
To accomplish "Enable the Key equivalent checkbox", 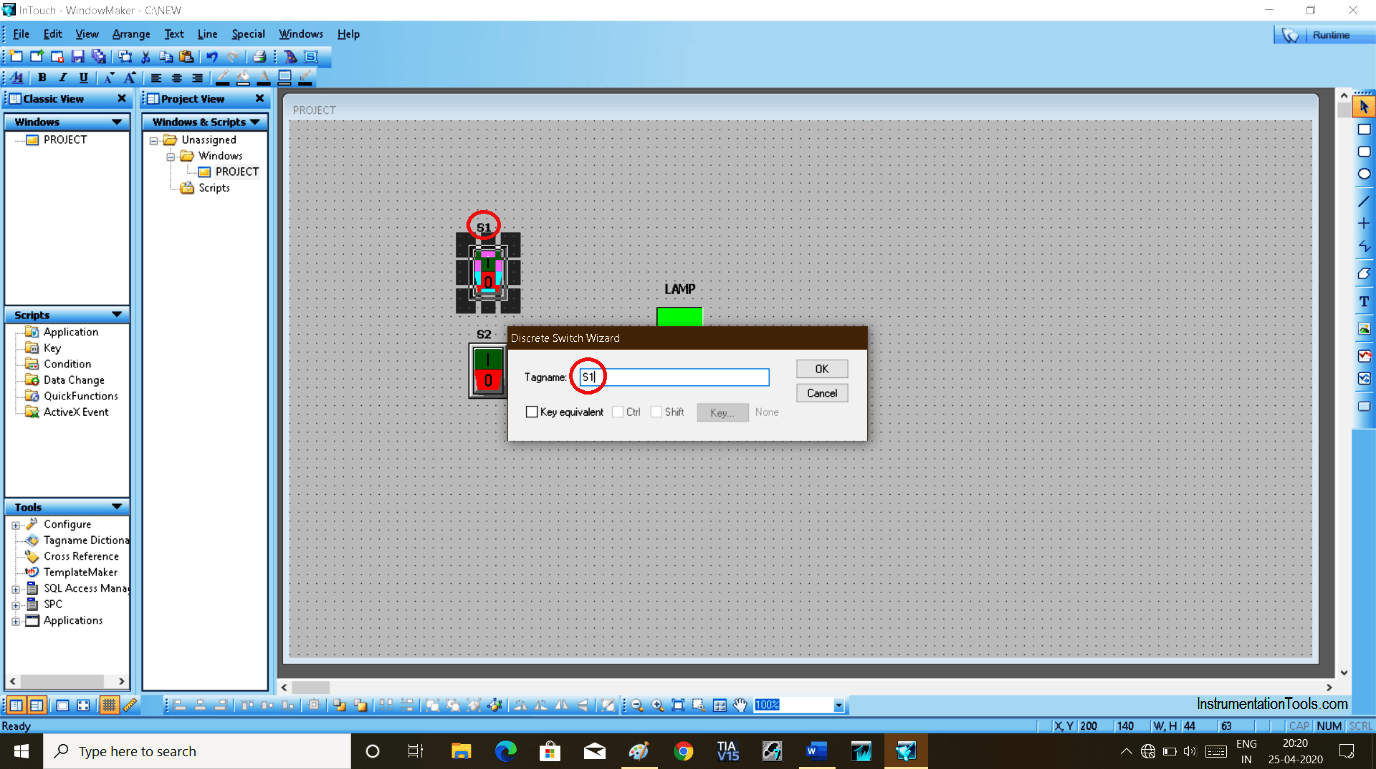I will 532,412.
